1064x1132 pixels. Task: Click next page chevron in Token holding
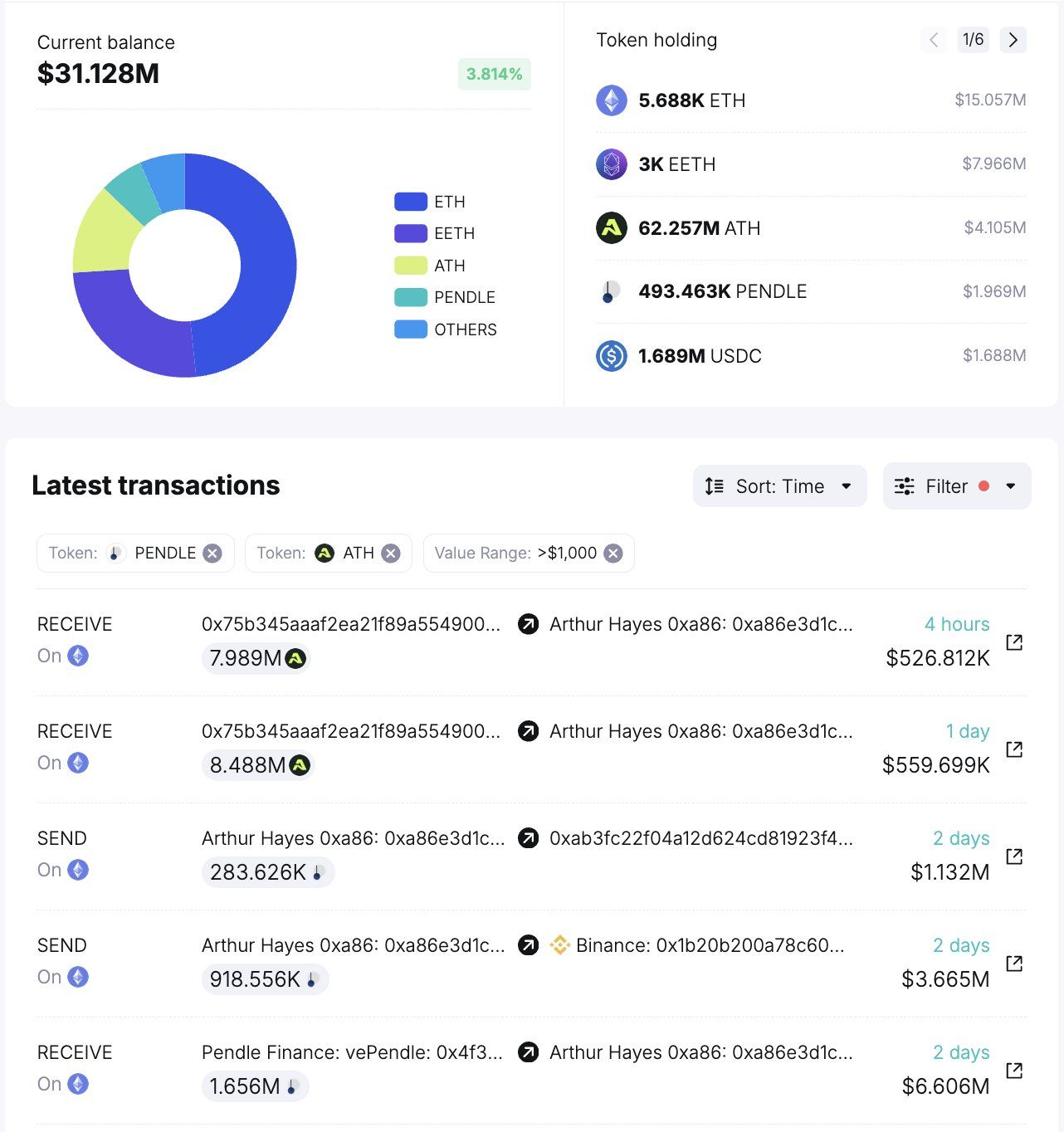[x=1012, y=40]
